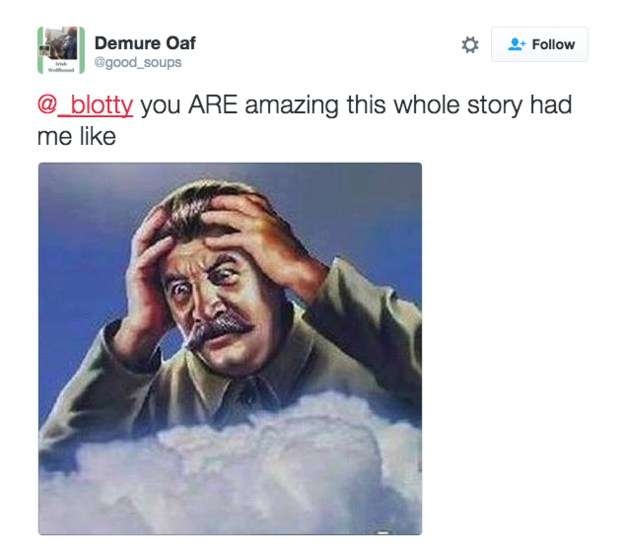
Task: Expand the attached painting image
Action: [230, 348]
